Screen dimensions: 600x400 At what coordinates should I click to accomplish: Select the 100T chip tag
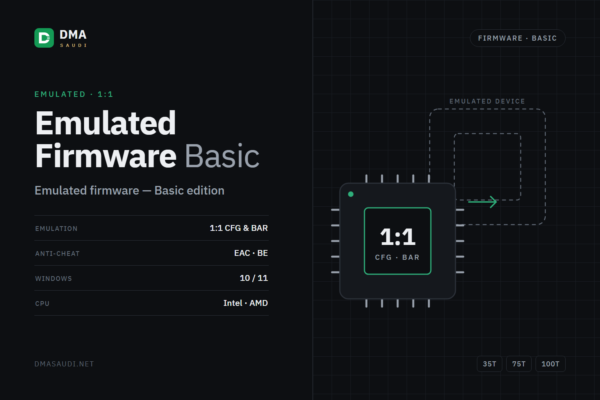coord(550,364)
